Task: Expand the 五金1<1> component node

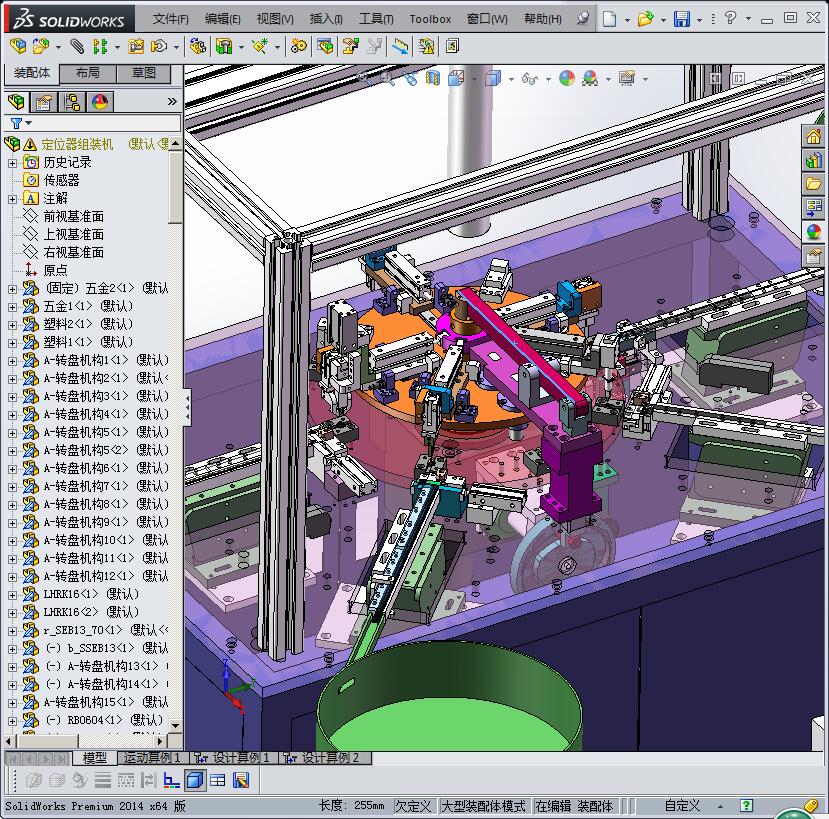Action: coord(12,307)
